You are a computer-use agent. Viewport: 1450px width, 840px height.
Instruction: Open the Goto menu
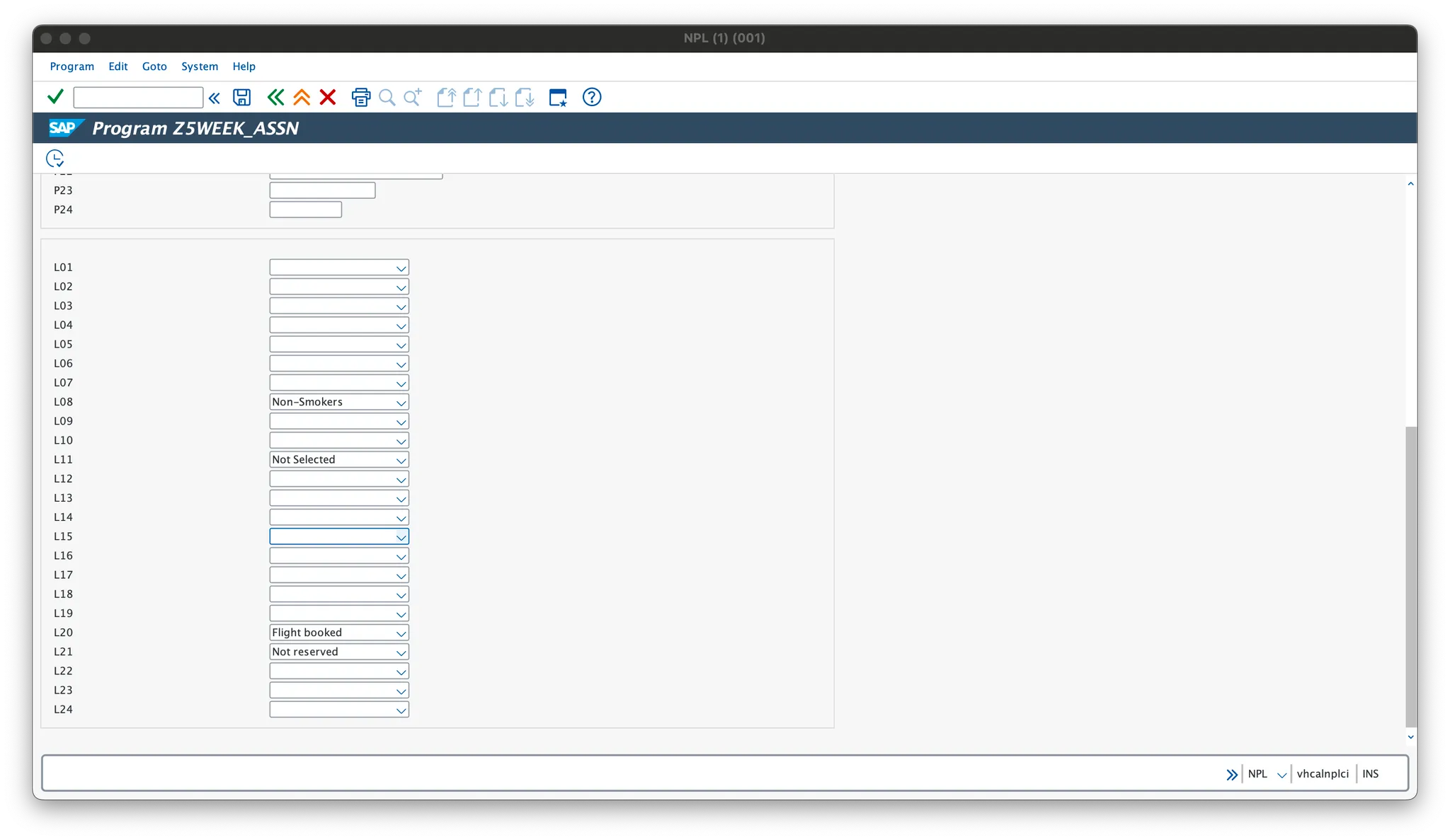154,67
